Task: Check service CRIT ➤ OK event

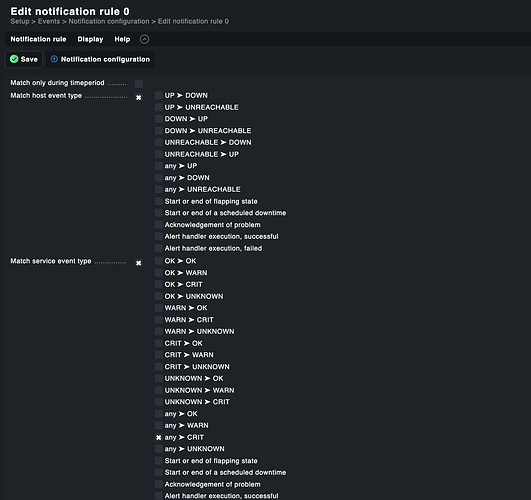Action: [158, 343]
